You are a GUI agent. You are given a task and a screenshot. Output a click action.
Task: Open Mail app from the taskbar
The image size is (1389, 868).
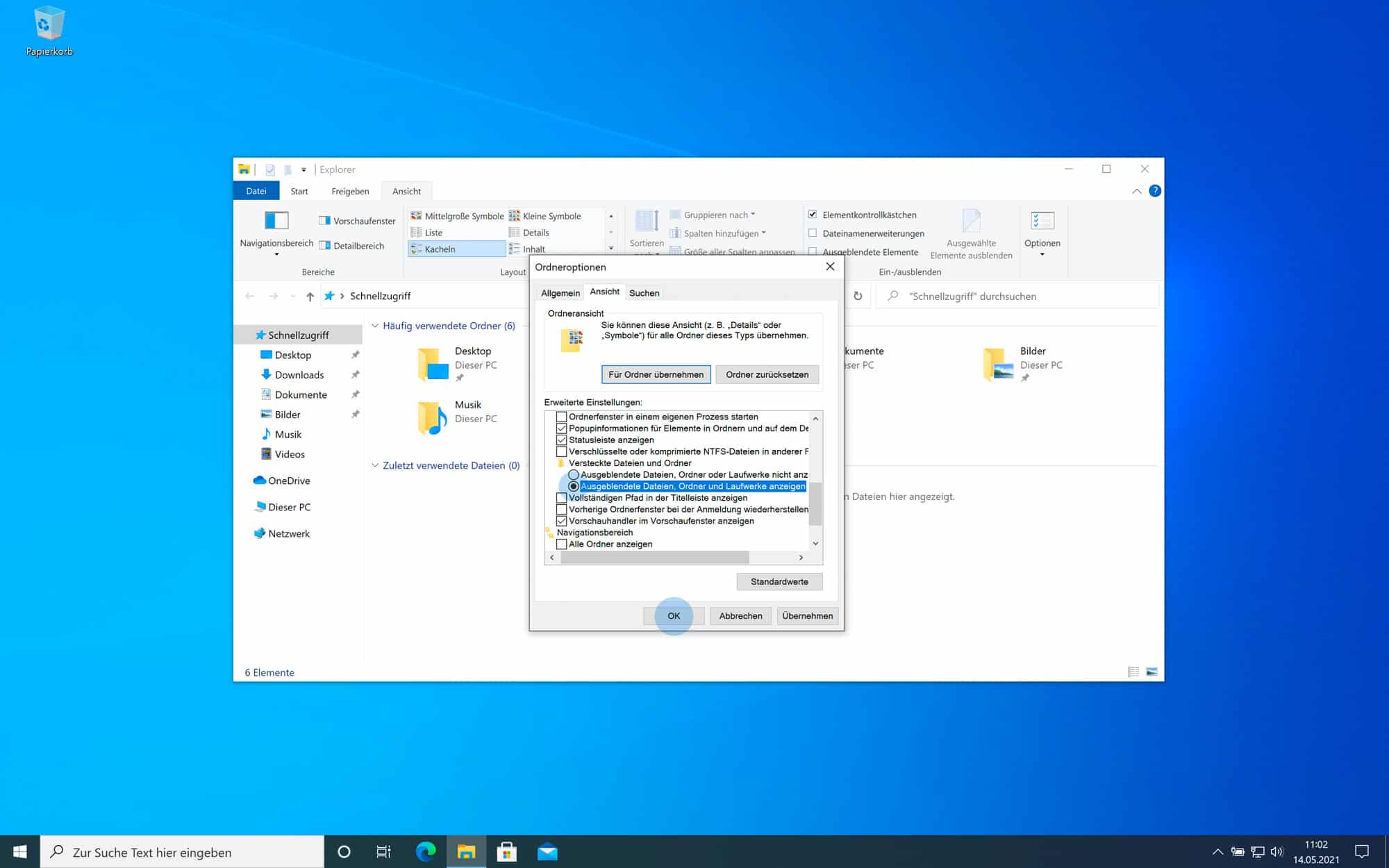(547, 851)
